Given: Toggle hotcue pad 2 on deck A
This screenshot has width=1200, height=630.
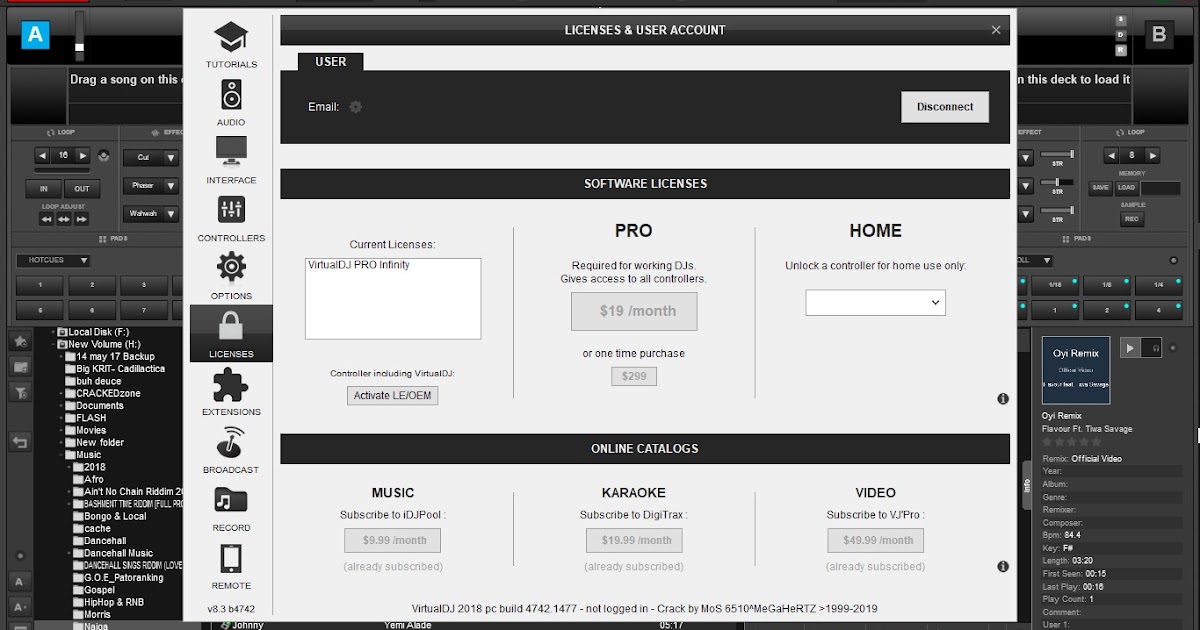Looking at the screenshot, I should (91, 286).
